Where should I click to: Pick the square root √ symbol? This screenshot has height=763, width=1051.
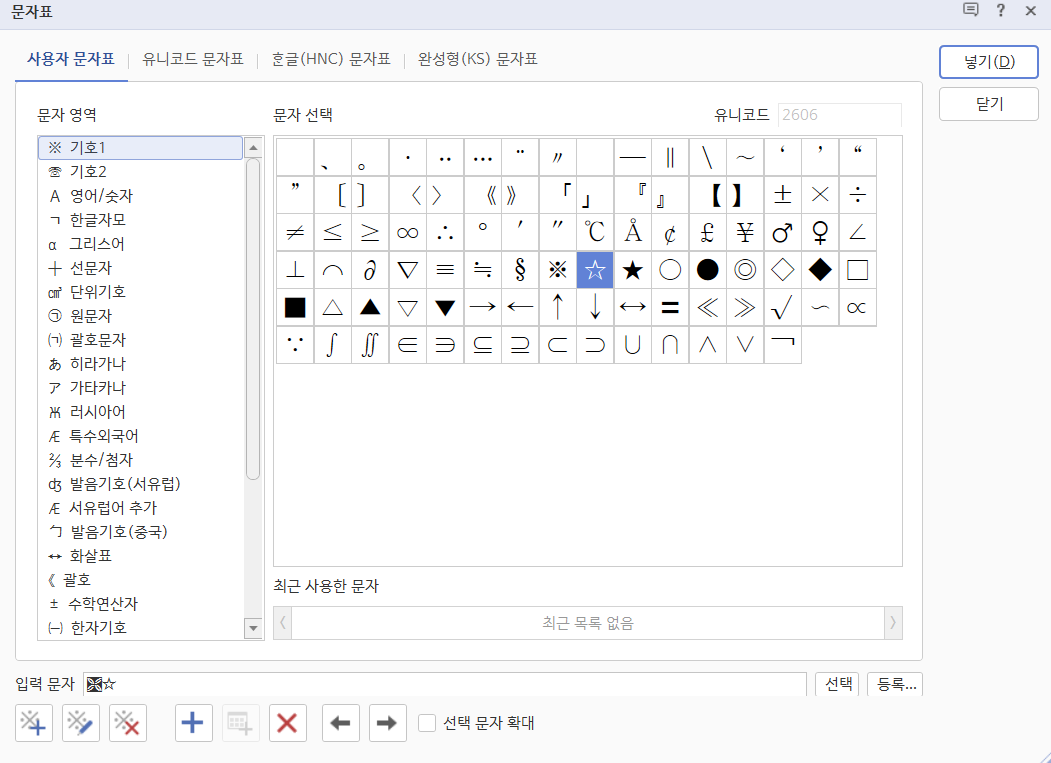[782, 308]
